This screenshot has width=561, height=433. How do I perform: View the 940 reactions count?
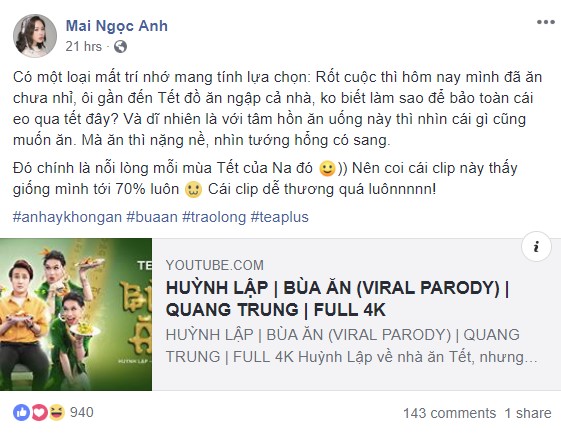click(82, 412)
